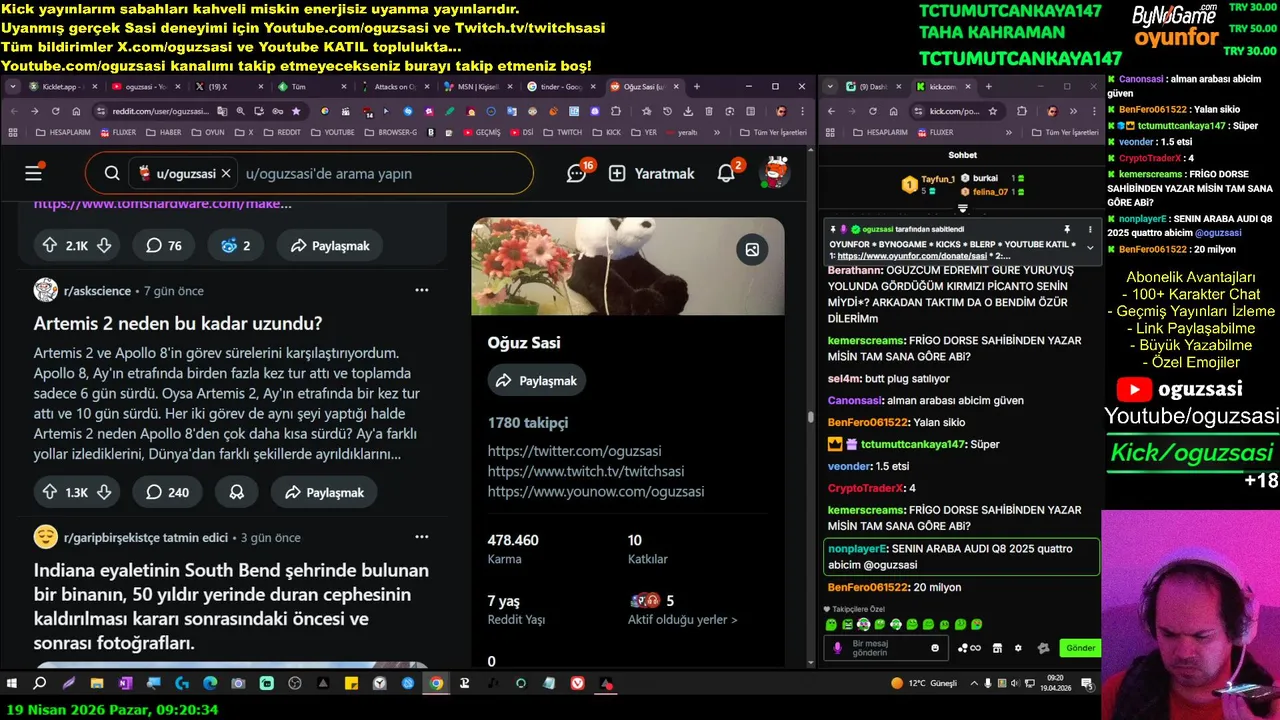Expand 'Aktif olduğu yerler' section
Image resolution: width=1280 pixels, height=720 pixels.
click(x=683, y=619)
